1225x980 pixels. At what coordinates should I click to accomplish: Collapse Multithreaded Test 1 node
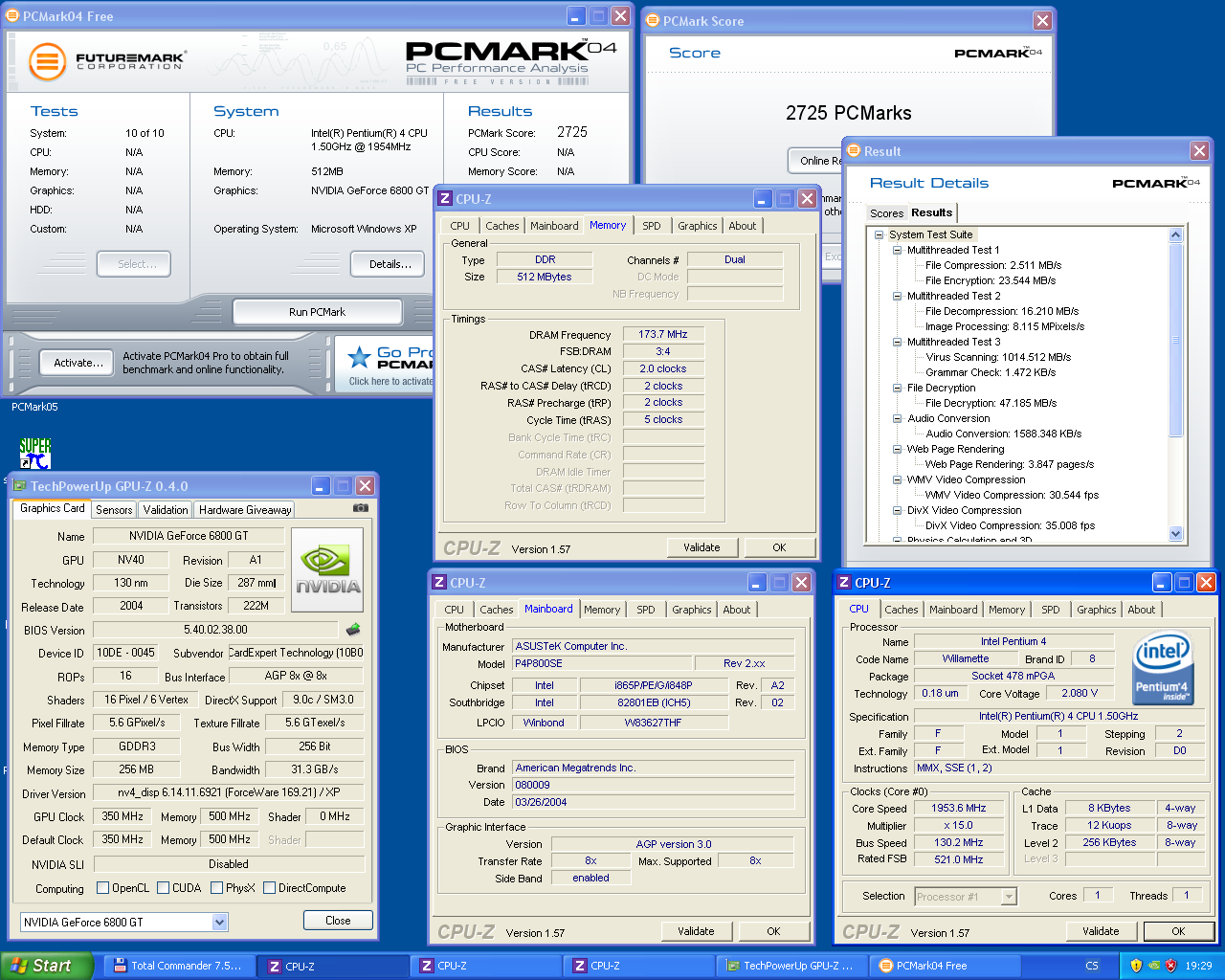coord(897,250)
